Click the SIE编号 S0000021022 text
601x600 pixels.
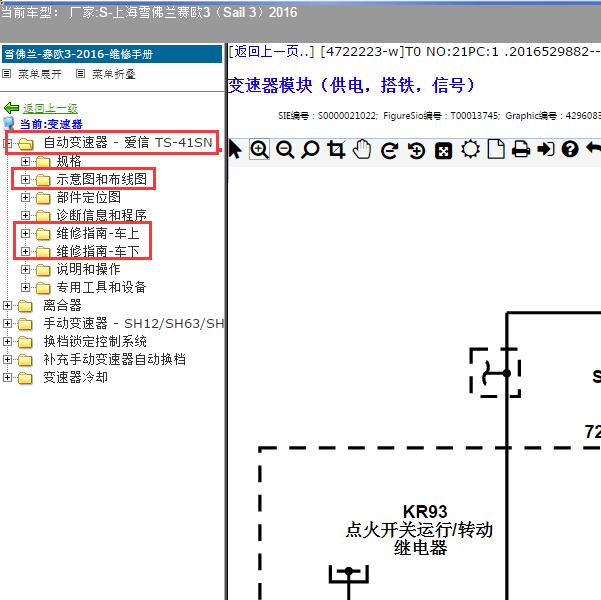point(328,116)
